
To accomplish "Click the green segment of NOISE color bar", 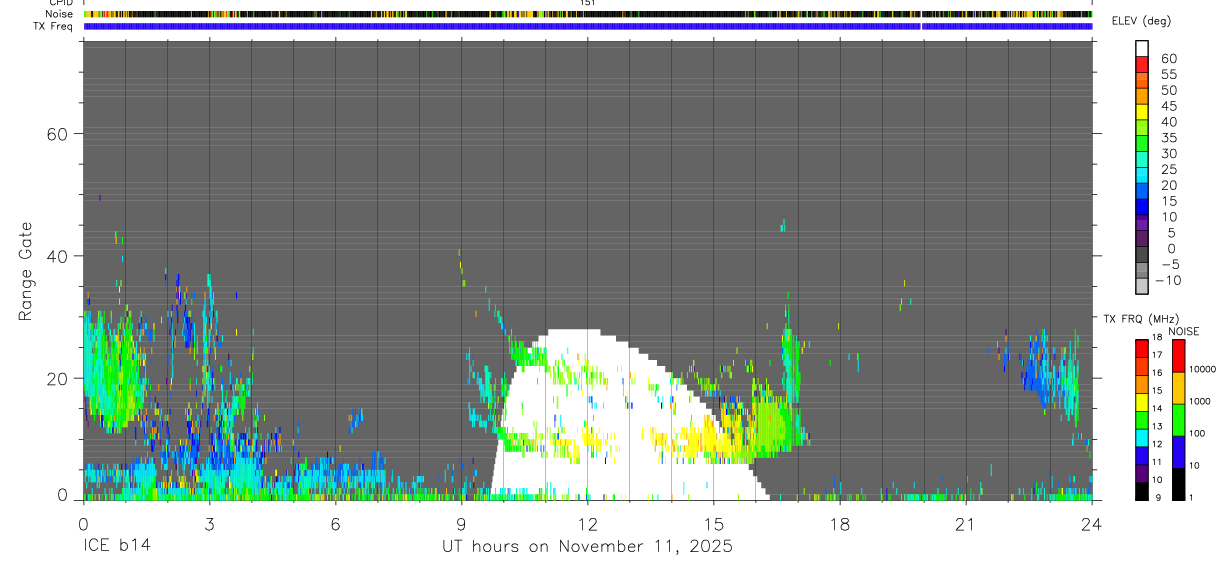I will coord(1178,419).
